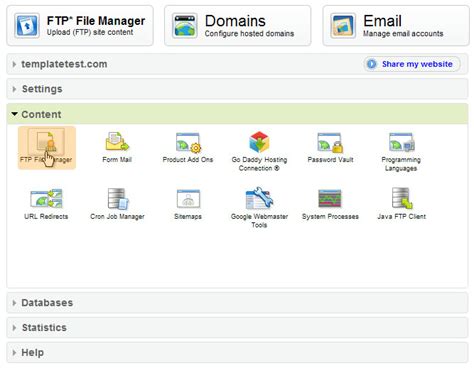
Task: Open the Sitemaps icon
Action: (188, 199)
